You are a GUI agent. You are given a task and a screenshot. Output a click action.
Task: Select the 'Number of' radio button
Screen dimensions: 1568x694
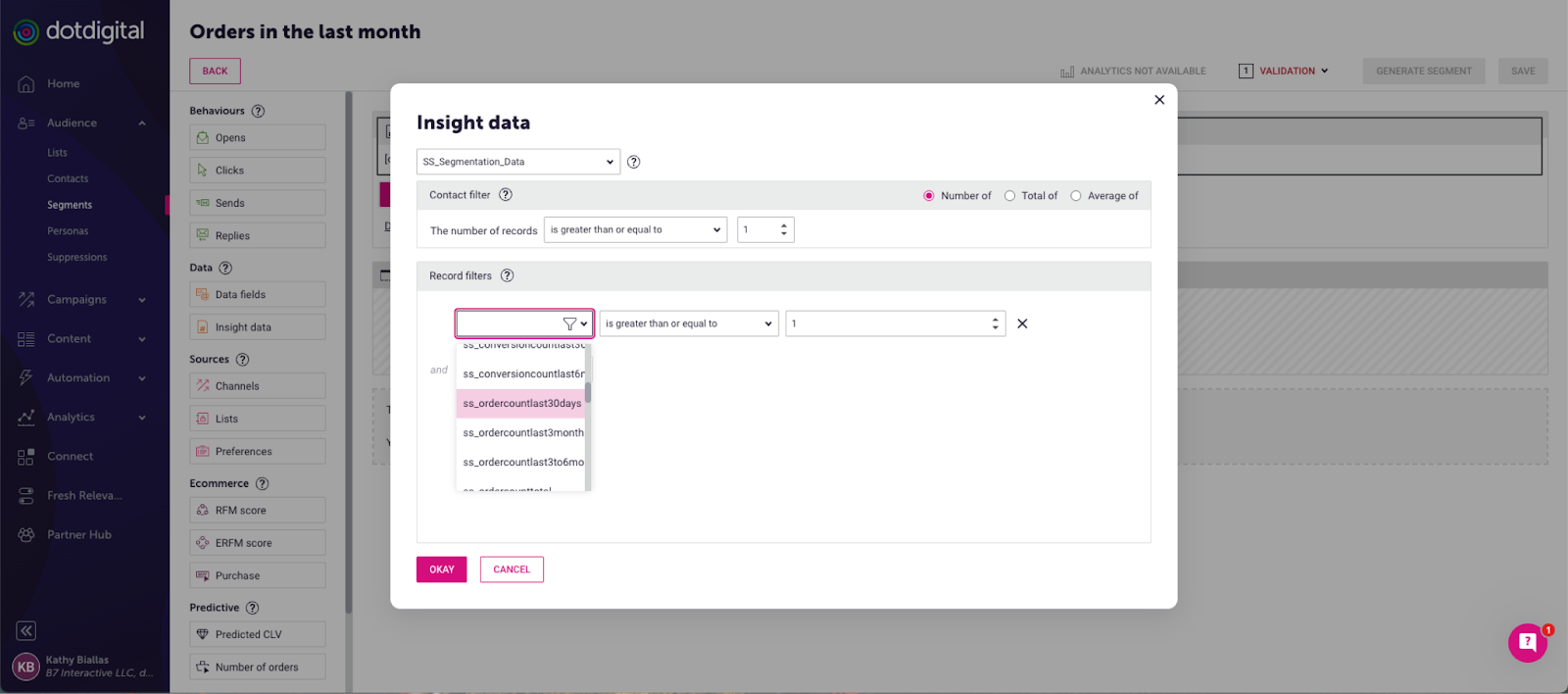[929, 196]
